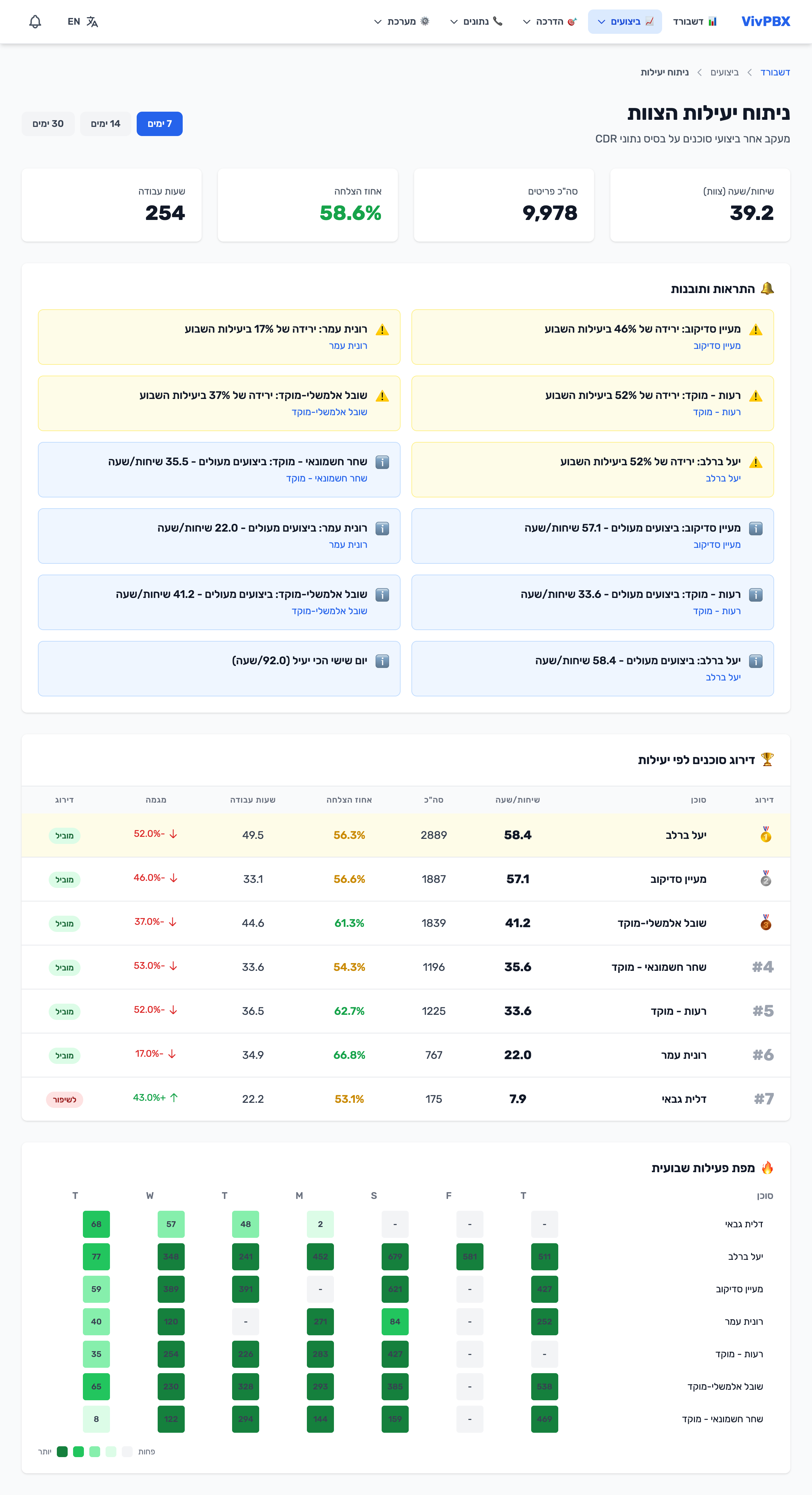
Task: Click the notifications bell icon
Action: tap(35, 21)
